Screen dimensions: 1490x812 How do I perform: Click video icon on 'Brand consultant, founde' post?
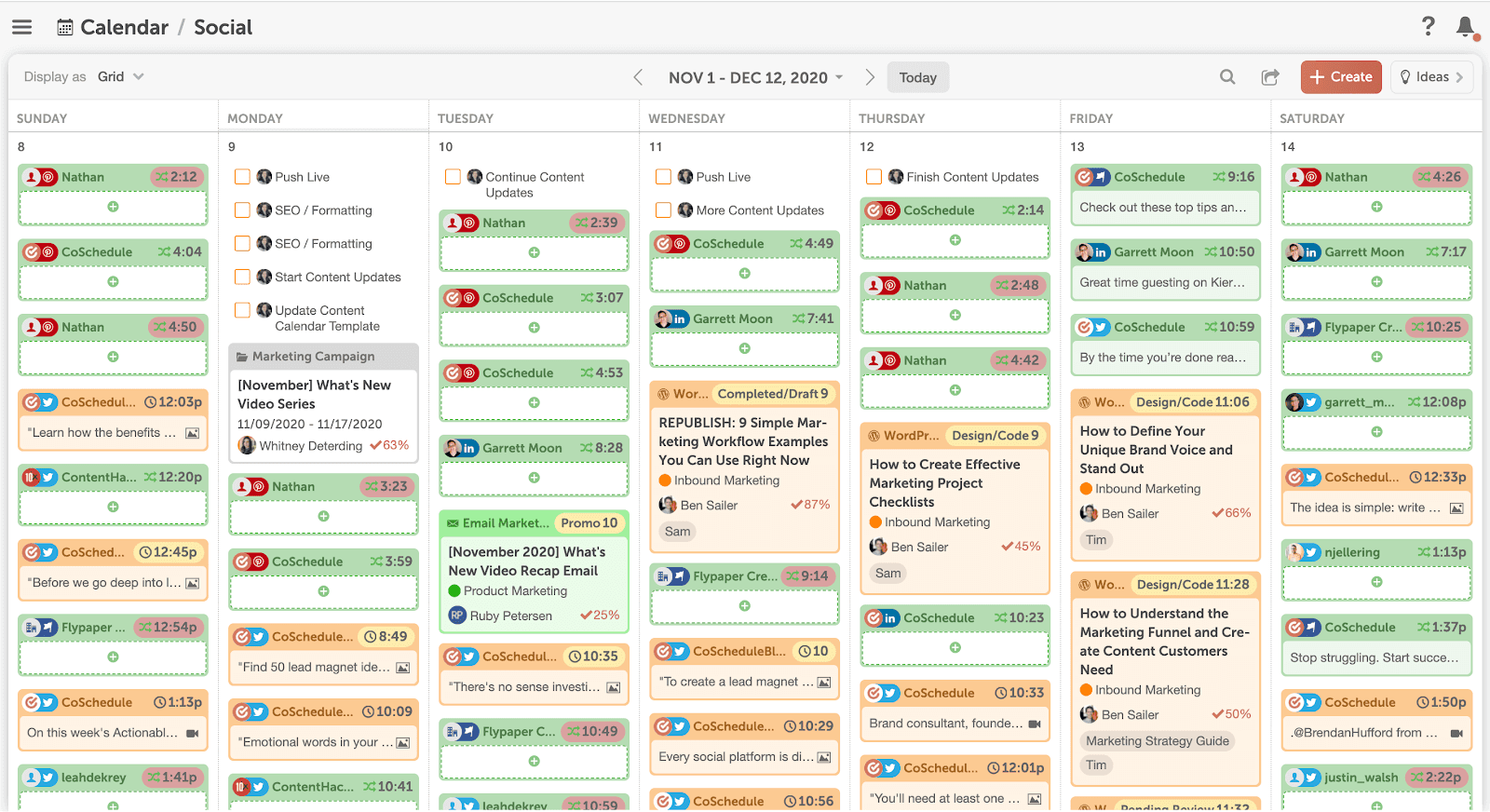coord(1035,724)
